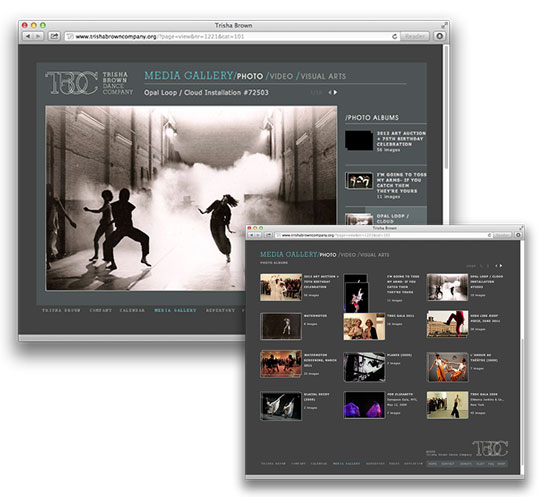Reload the page in the rear browser window
Image resolution: width=540 pixels, height=497 pixels.
395,36
